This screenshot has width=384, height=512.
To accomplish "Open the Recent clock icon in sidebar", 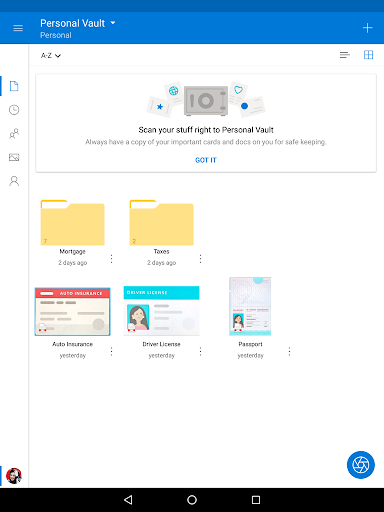I will click(14, 110).
